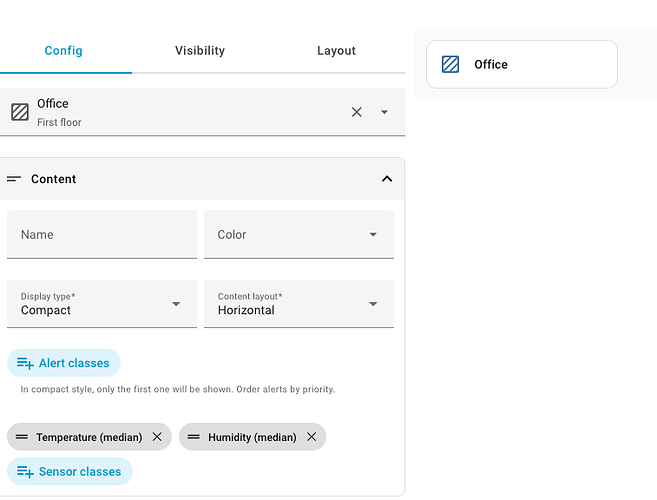Click the texture icon beside Office area
Viewport: 657px width, 500px height.
20,112
